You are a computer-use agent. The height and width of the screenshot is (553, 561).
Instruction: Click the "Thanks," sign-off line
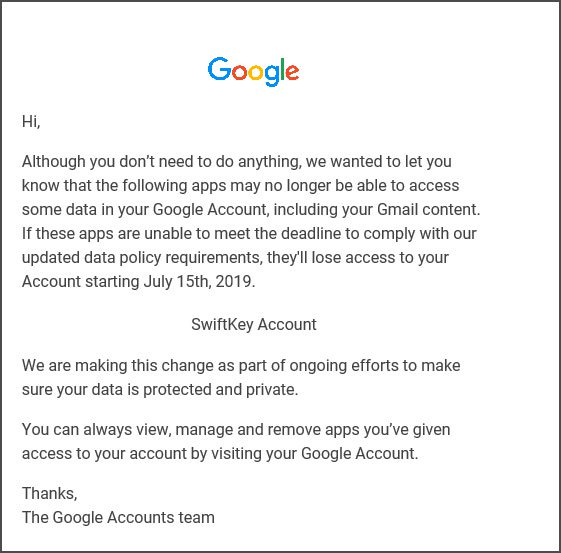[x=50, y=494]
